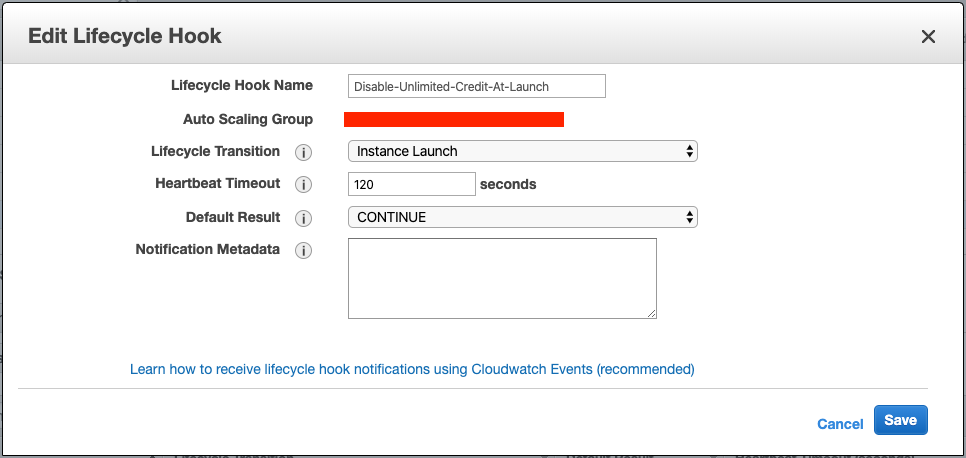Open the Default Result dropdown
966x458 pixels.
(522, 217)
